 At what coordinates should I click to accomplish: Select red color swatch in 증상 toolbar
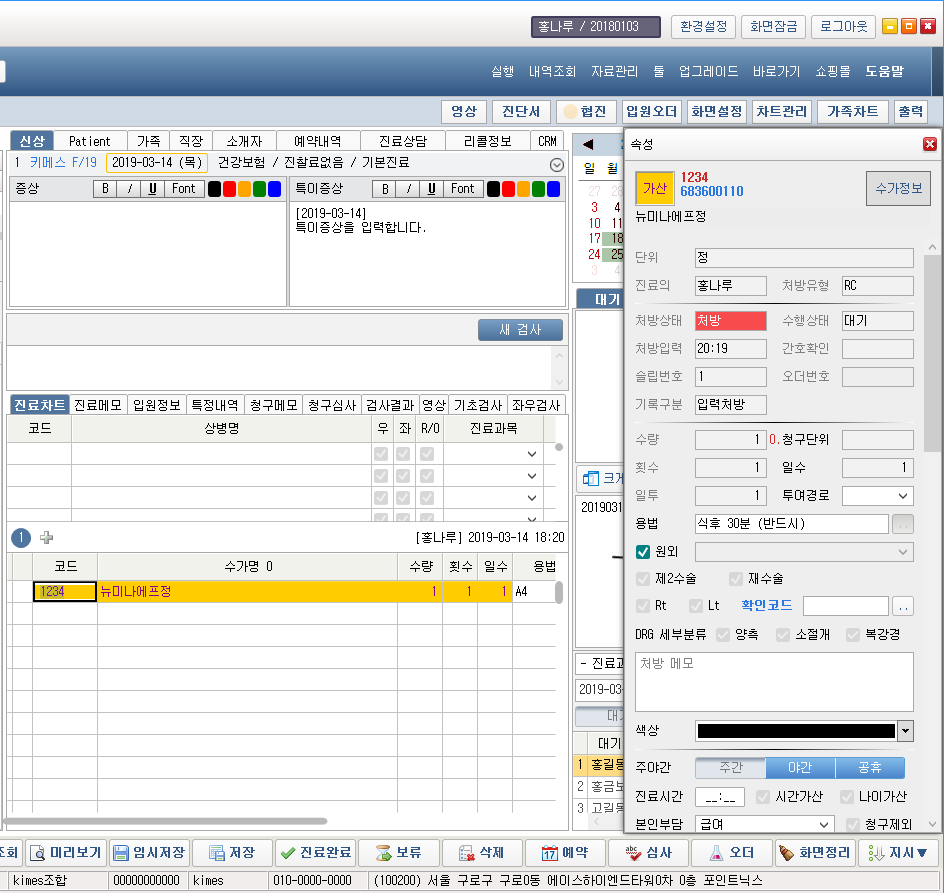(x=229, y=189)
